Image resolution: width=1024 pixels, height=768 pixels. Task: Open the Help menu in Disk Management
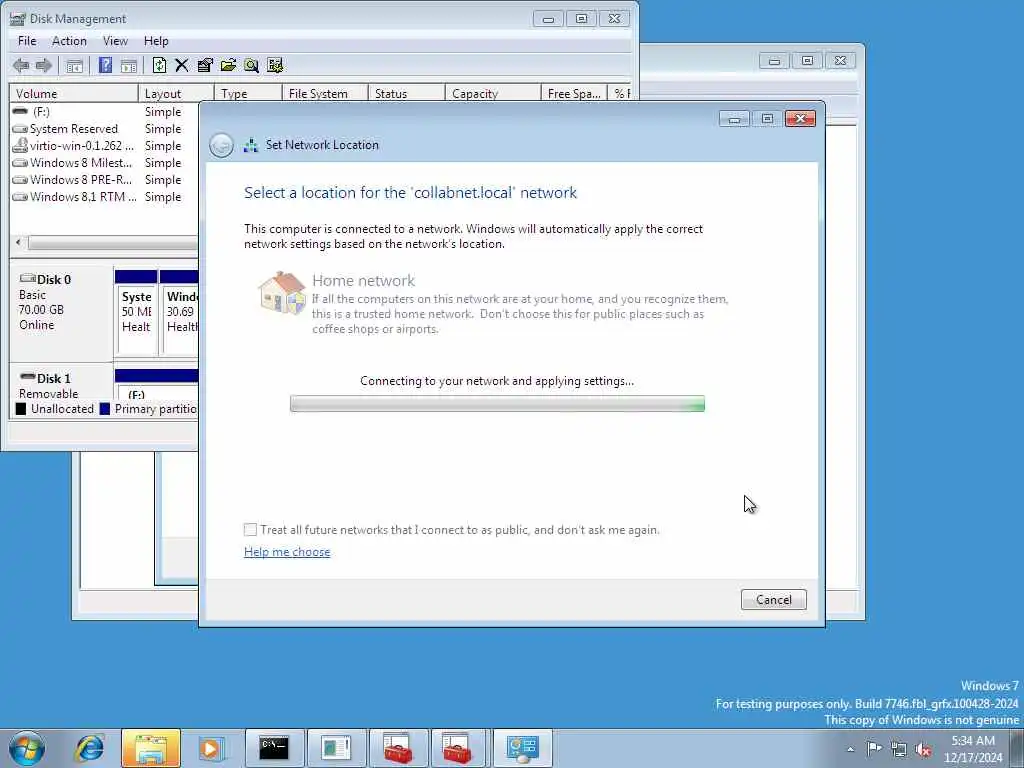[156, 41]
